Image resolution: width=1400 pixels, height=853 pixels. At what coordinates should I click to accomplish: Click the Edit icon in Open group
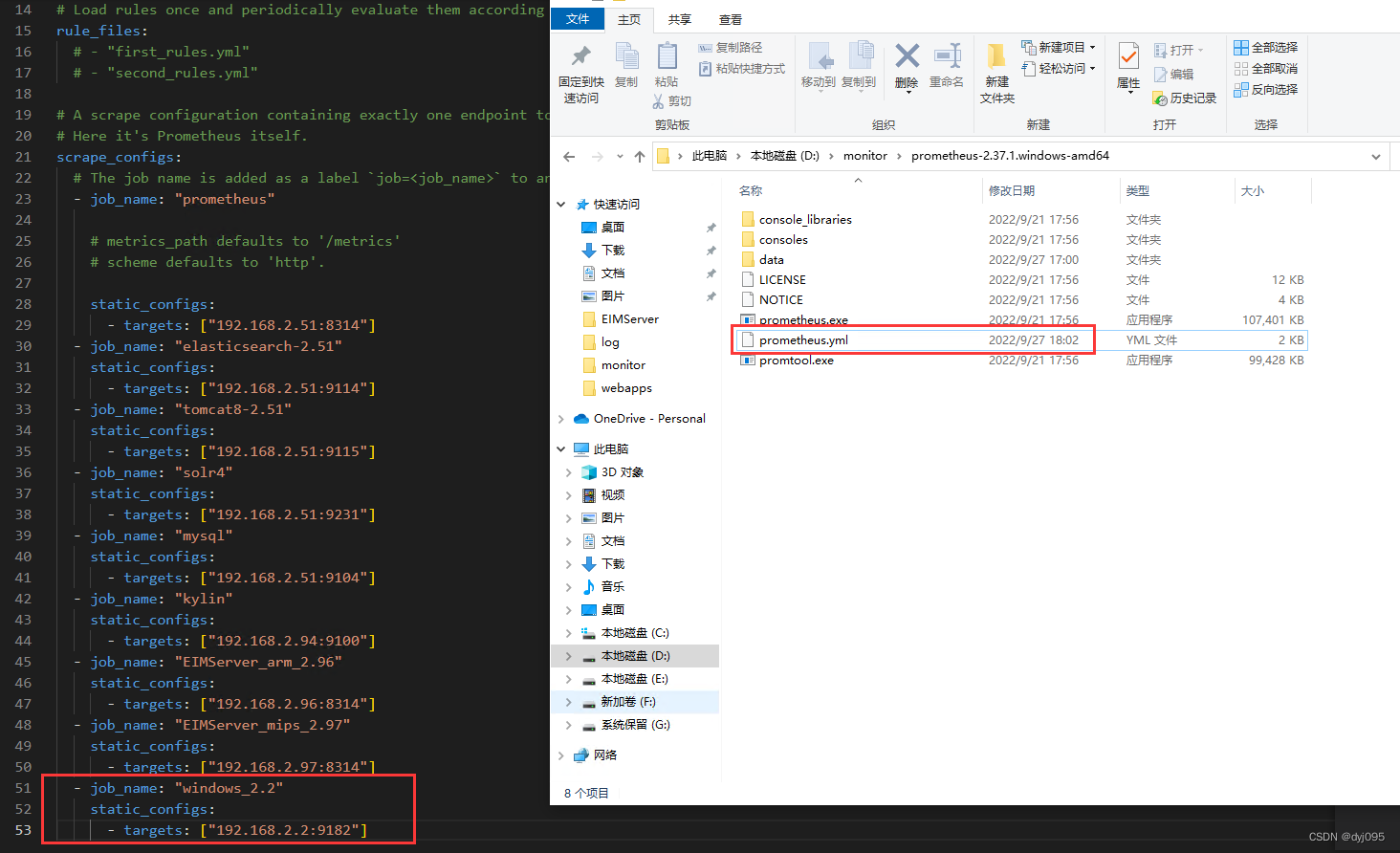pyautogui.click(x=1160, y=75)
